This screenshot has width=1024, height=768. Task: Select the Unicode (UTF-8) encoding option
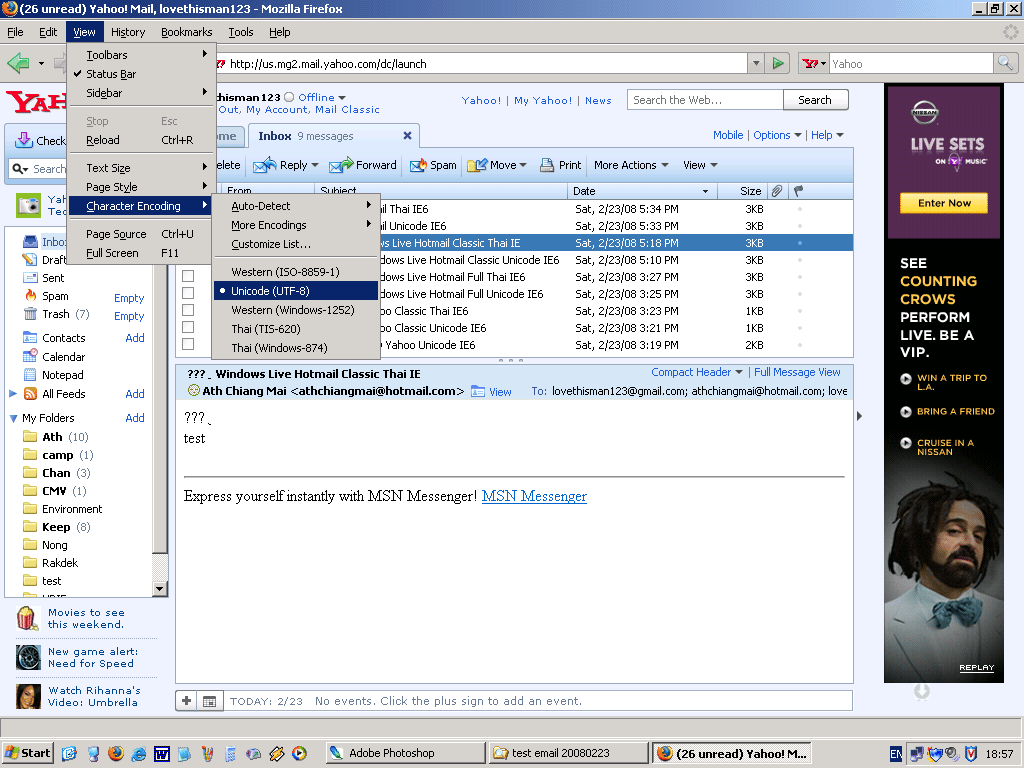coord(296,291)
